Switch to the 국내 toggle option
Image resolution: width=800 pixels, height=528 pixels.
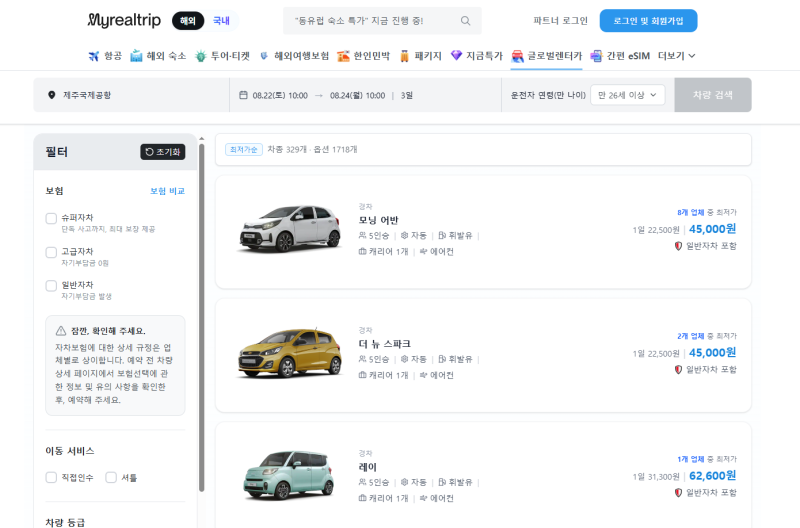pos(221,21)
